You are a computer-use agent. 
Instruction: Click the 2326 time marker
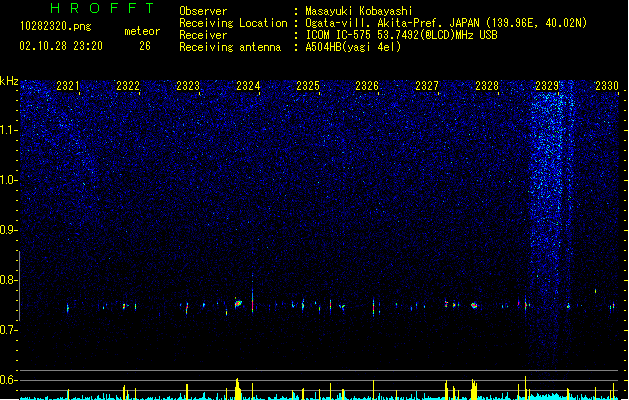(367, 86)
